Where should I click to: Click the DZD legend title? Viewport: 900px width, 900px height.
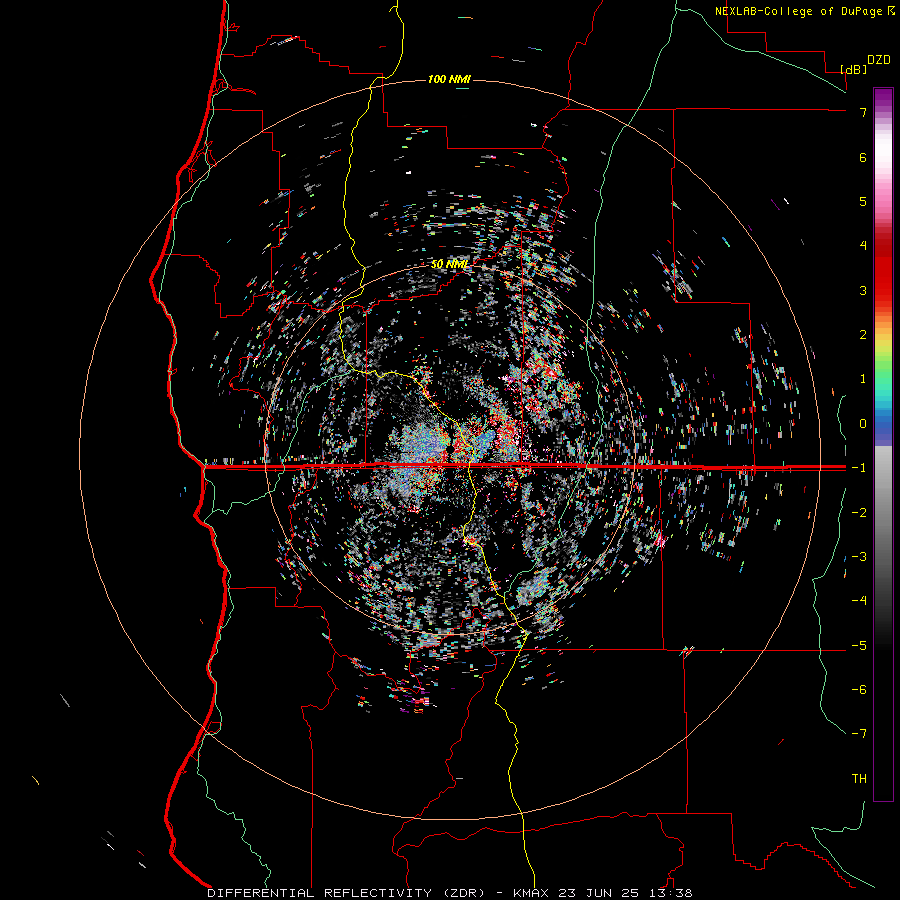[879, 60]
